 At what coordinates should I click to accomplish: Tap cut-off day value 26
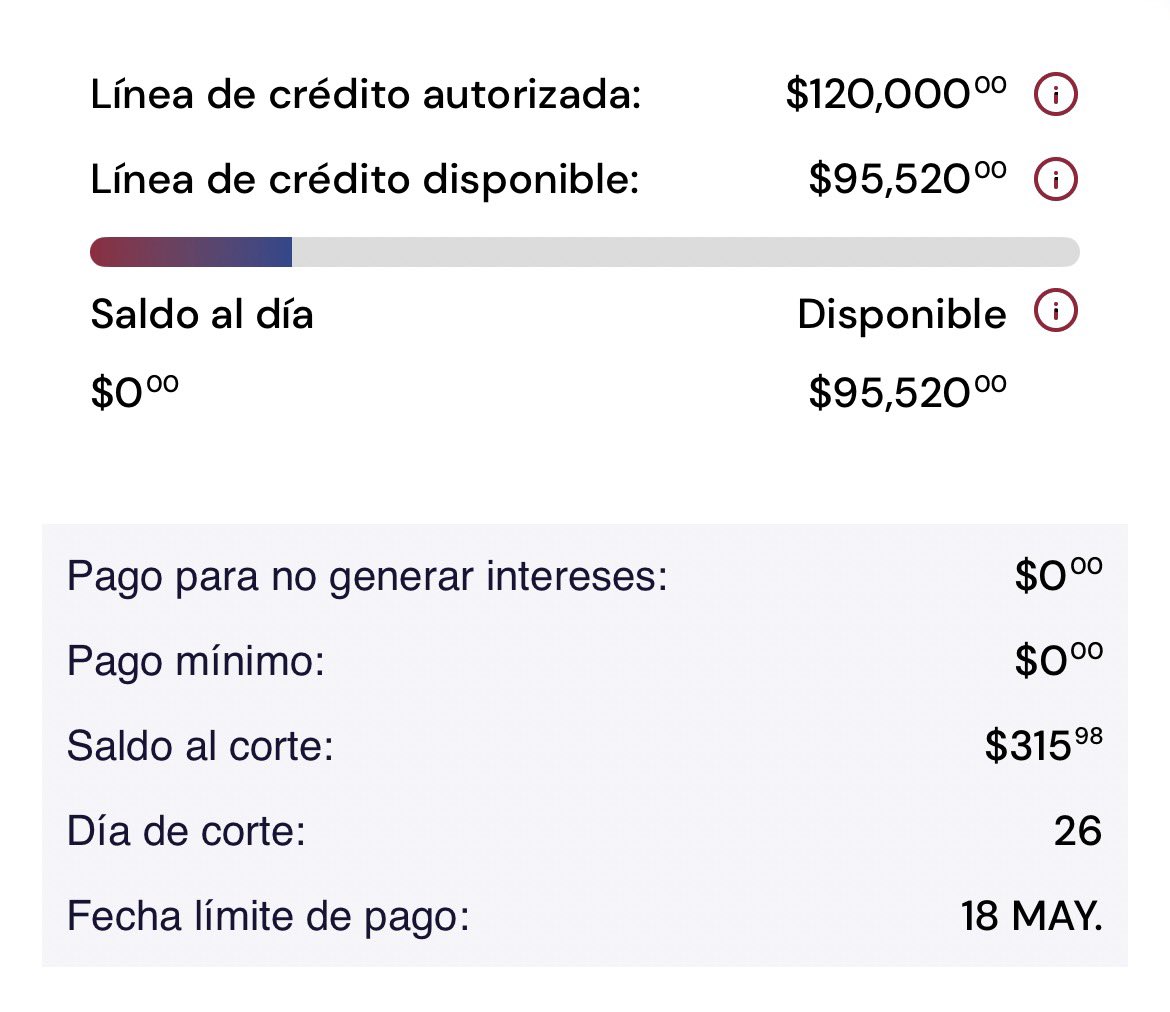click(1077, 831)
